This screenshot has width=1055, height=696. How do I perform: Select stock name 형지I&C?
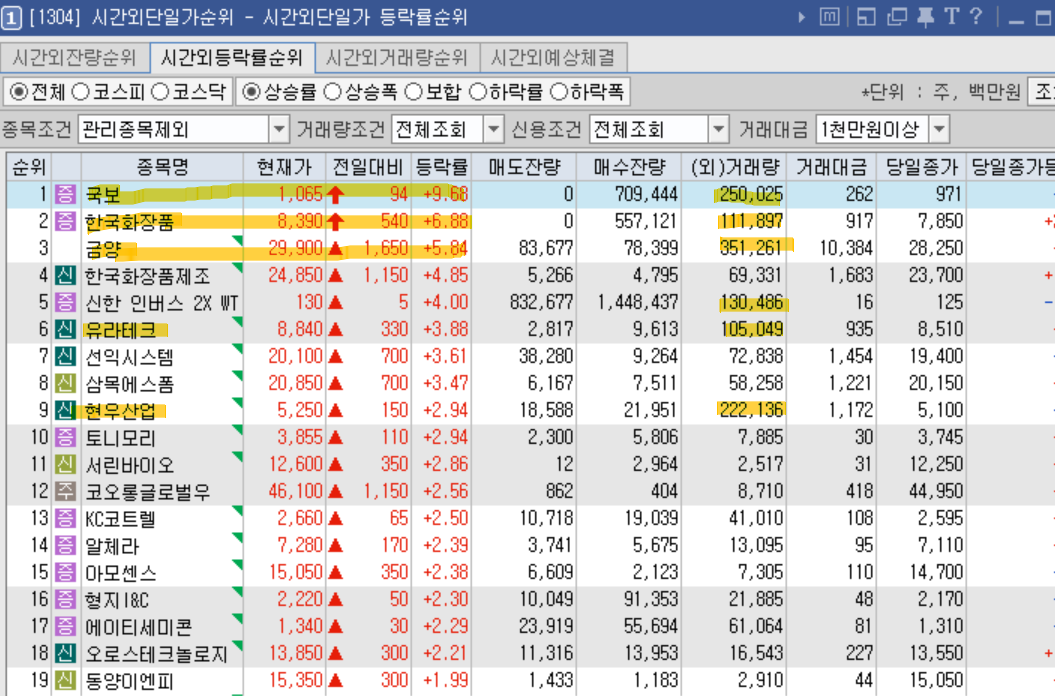(x=117, y=600)
